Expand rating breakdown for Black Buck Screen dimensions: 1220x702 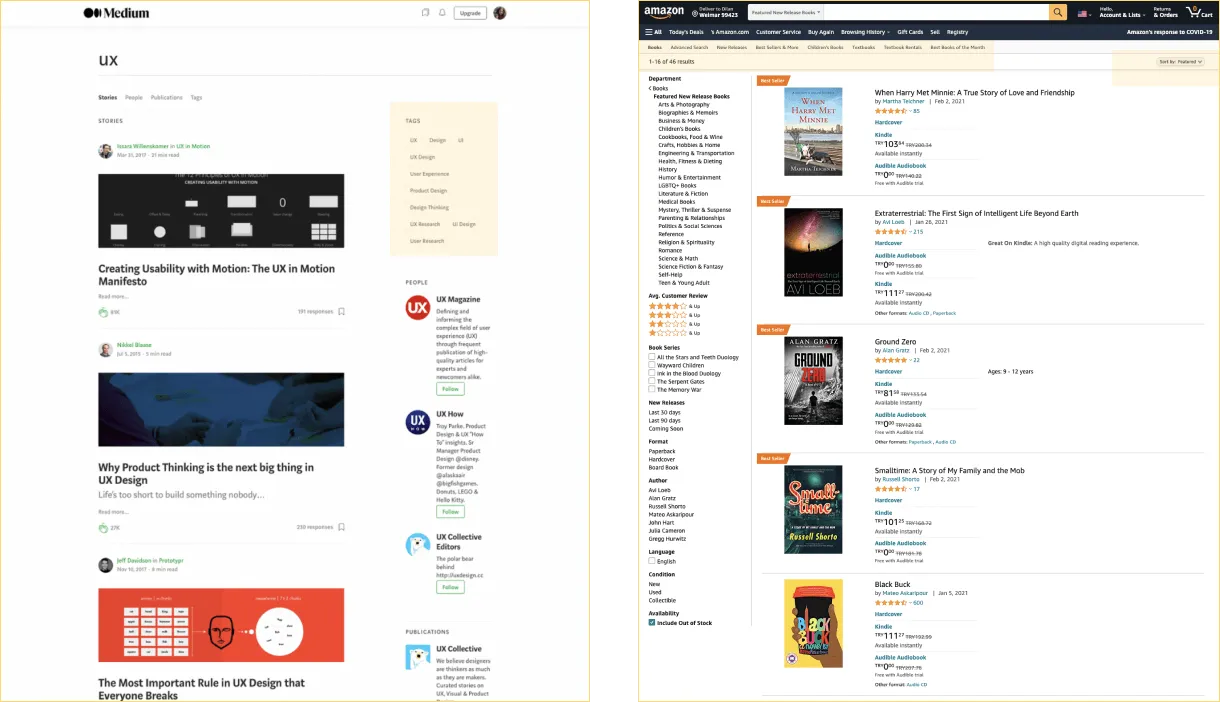click(x=909, y=603)
